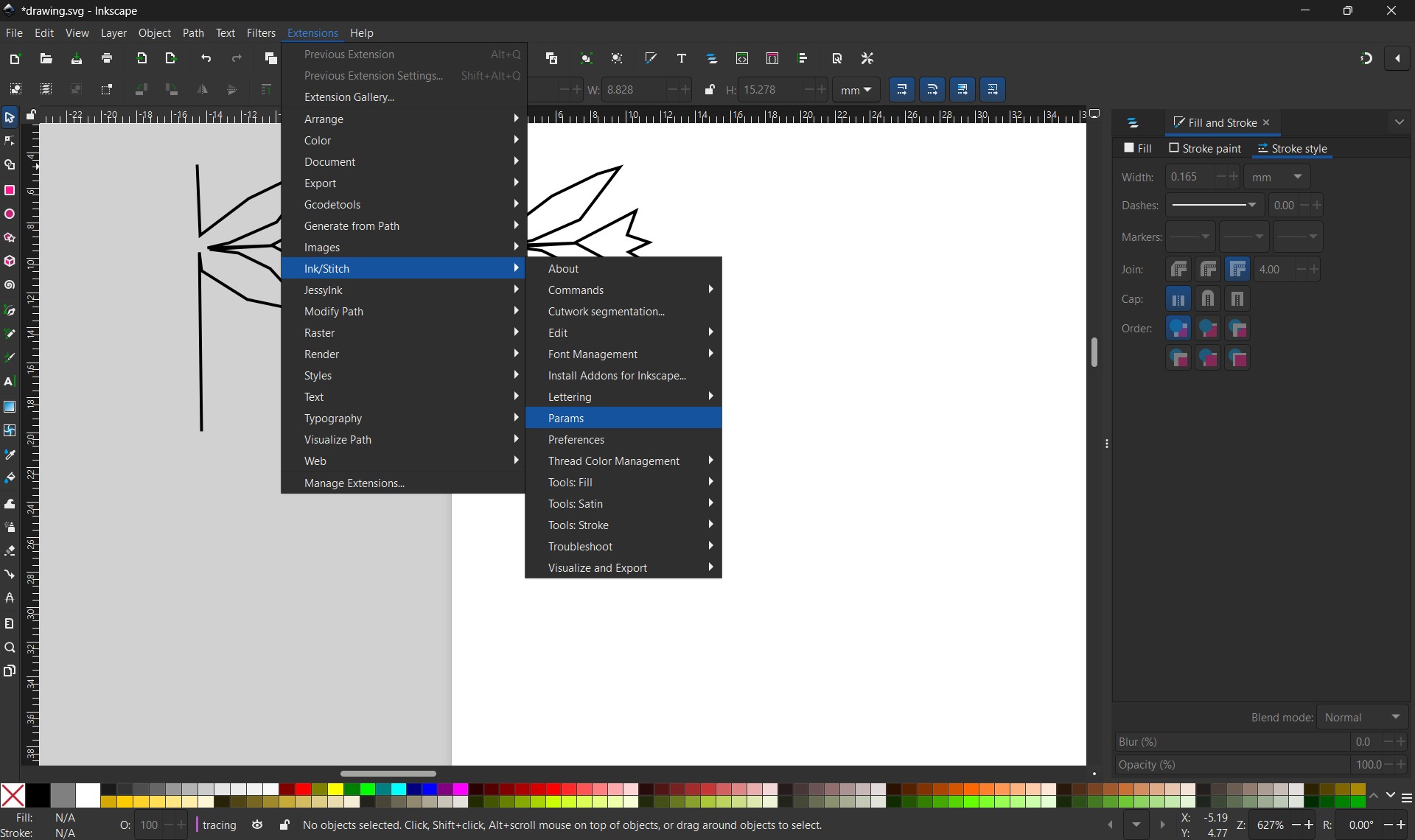Open the end marker dropdown
Image resolution: width=1415 pixels, height=840 pixels.
[x=1298, y=237]
